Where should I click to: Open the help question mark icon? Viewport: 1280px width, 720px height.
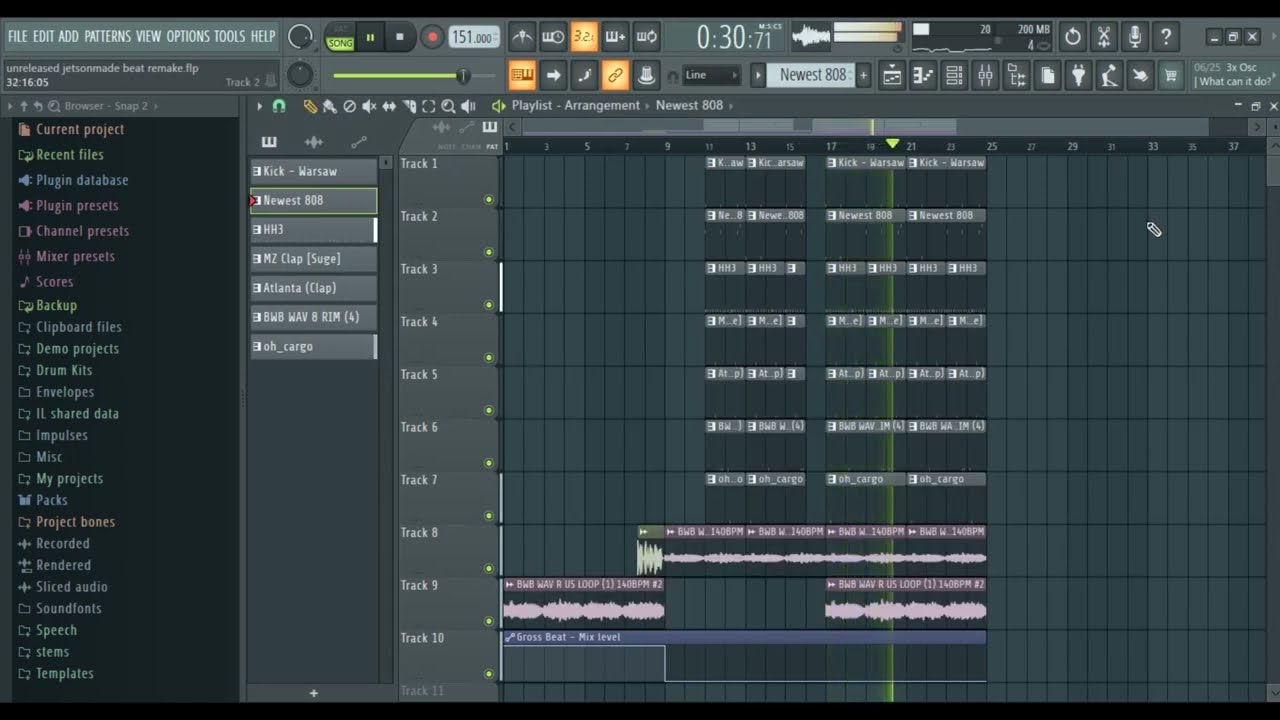[x=1166, y=38]
